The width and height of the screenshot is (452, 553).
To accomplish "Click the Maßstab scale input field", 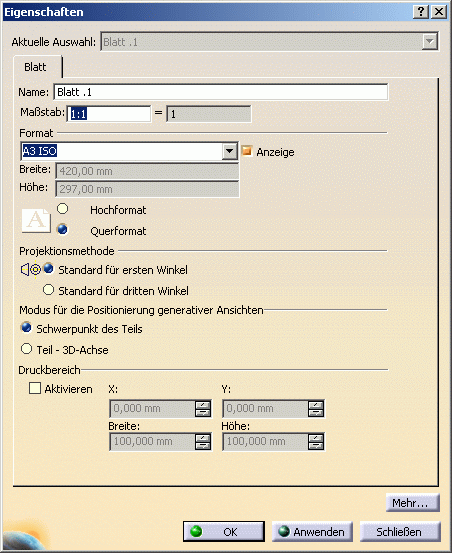I will tap(109, 114).
